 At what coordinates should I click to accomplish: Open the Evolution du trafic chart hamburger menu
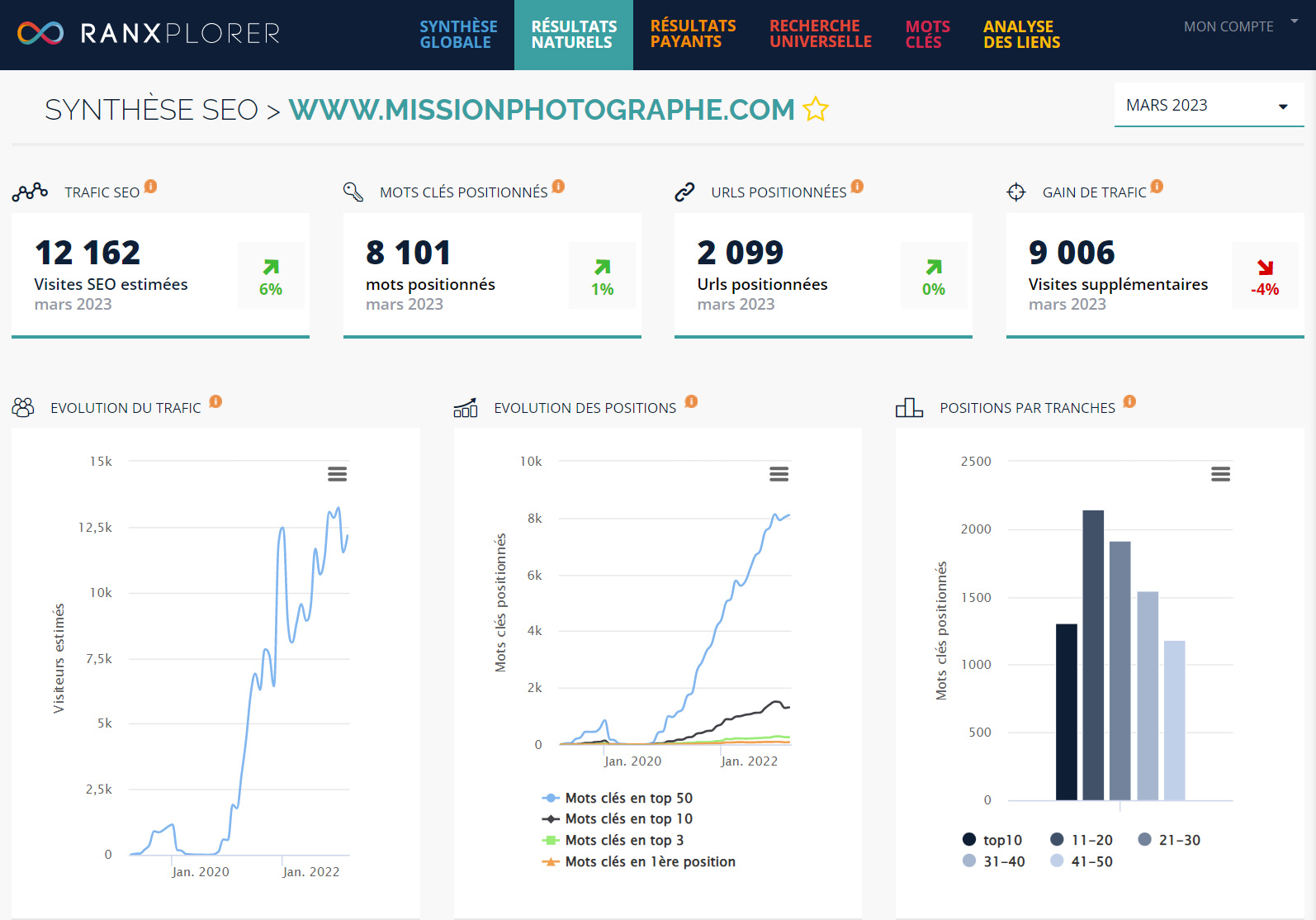337,474
